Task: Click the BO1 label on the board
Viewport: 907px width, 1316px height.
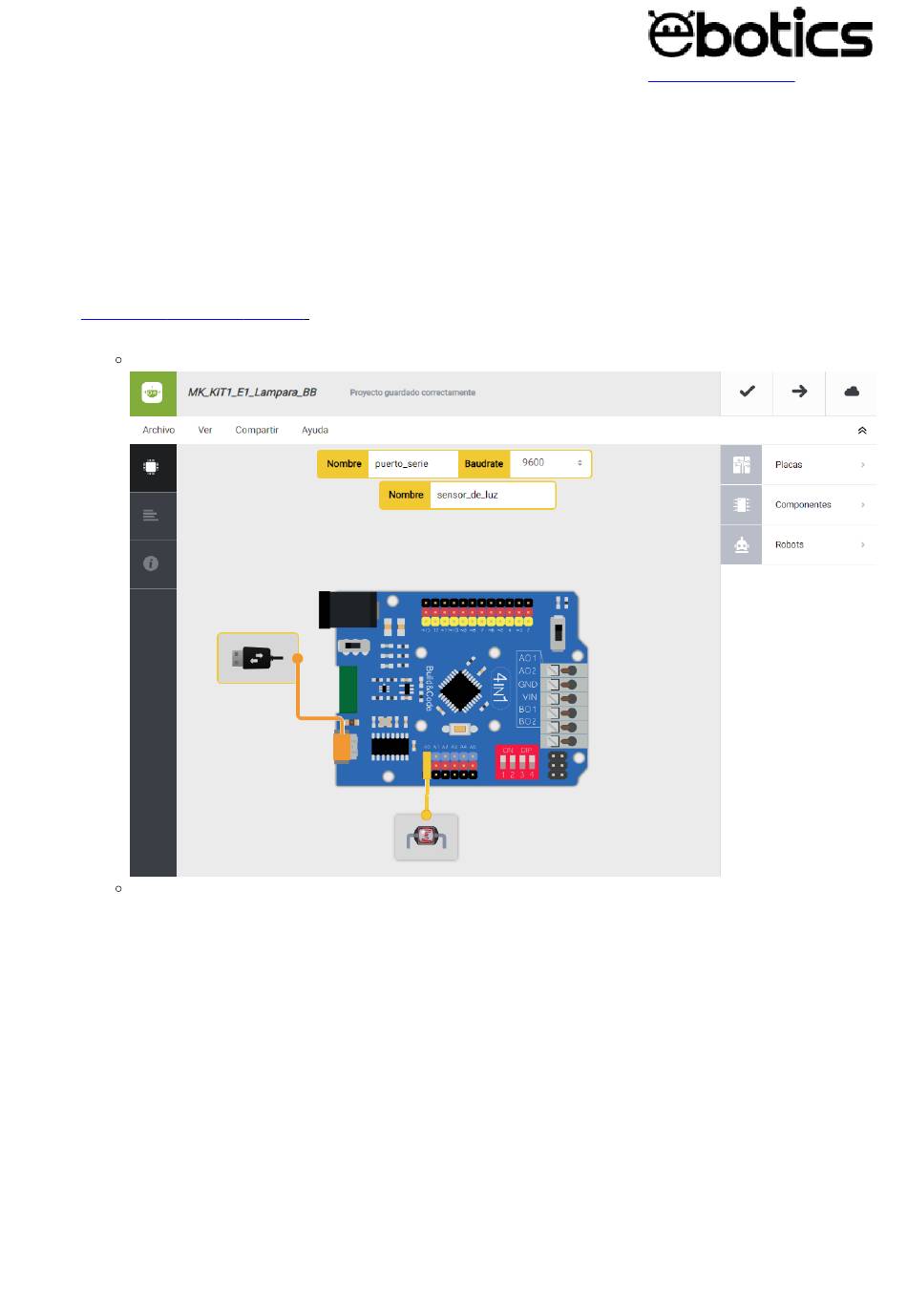Action: 528,710
